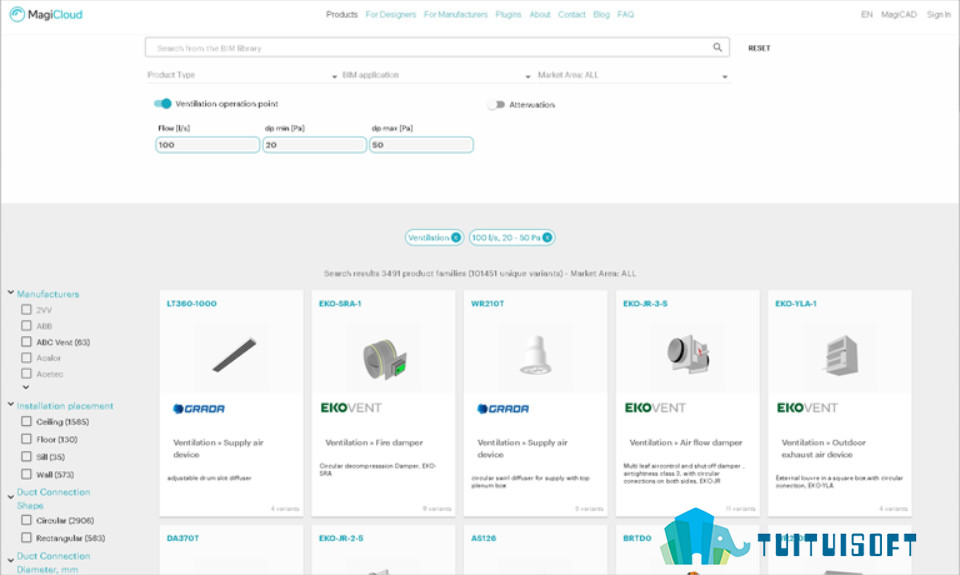Image resolution: width=960 pixels, height=575 pixels.
Task: Click the EKO-YLA-1 title link
Action: point(796,304)
